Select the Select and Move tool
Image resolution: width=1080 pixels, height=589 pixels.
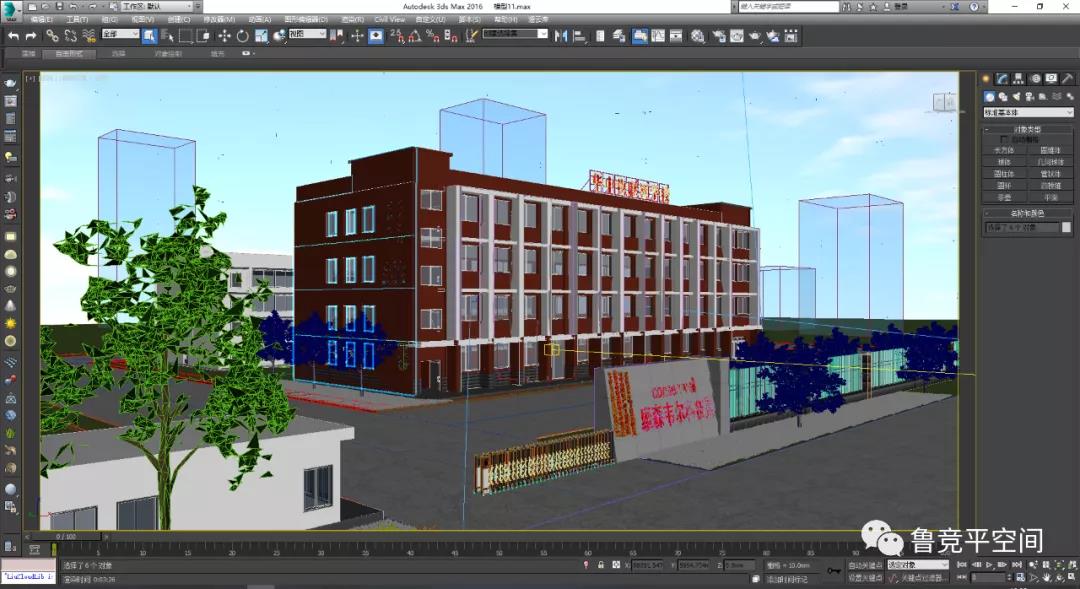(223, 36)
